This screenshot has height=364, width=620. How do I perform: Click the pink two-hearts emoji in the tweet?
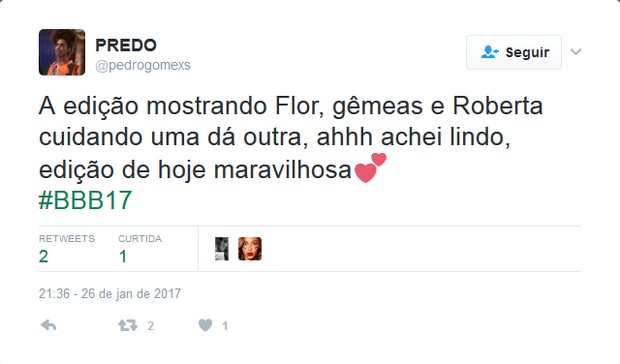pos(370,168)
